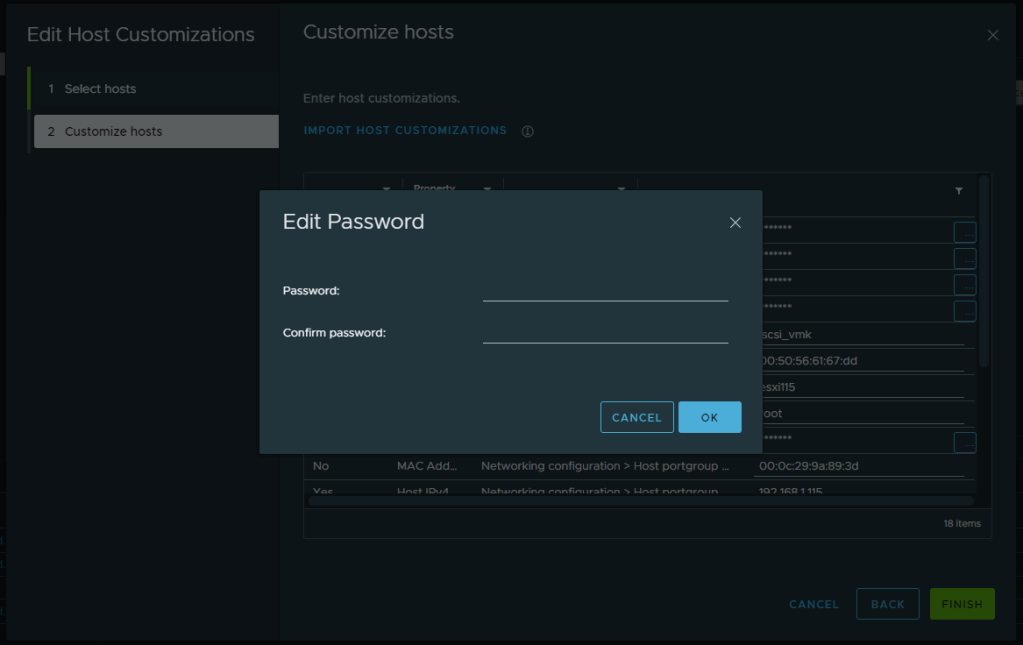Viewport: 1023px width, 645px height.
Task: Click the table's horizontal scrollbar
Action: tap(640, 501)
